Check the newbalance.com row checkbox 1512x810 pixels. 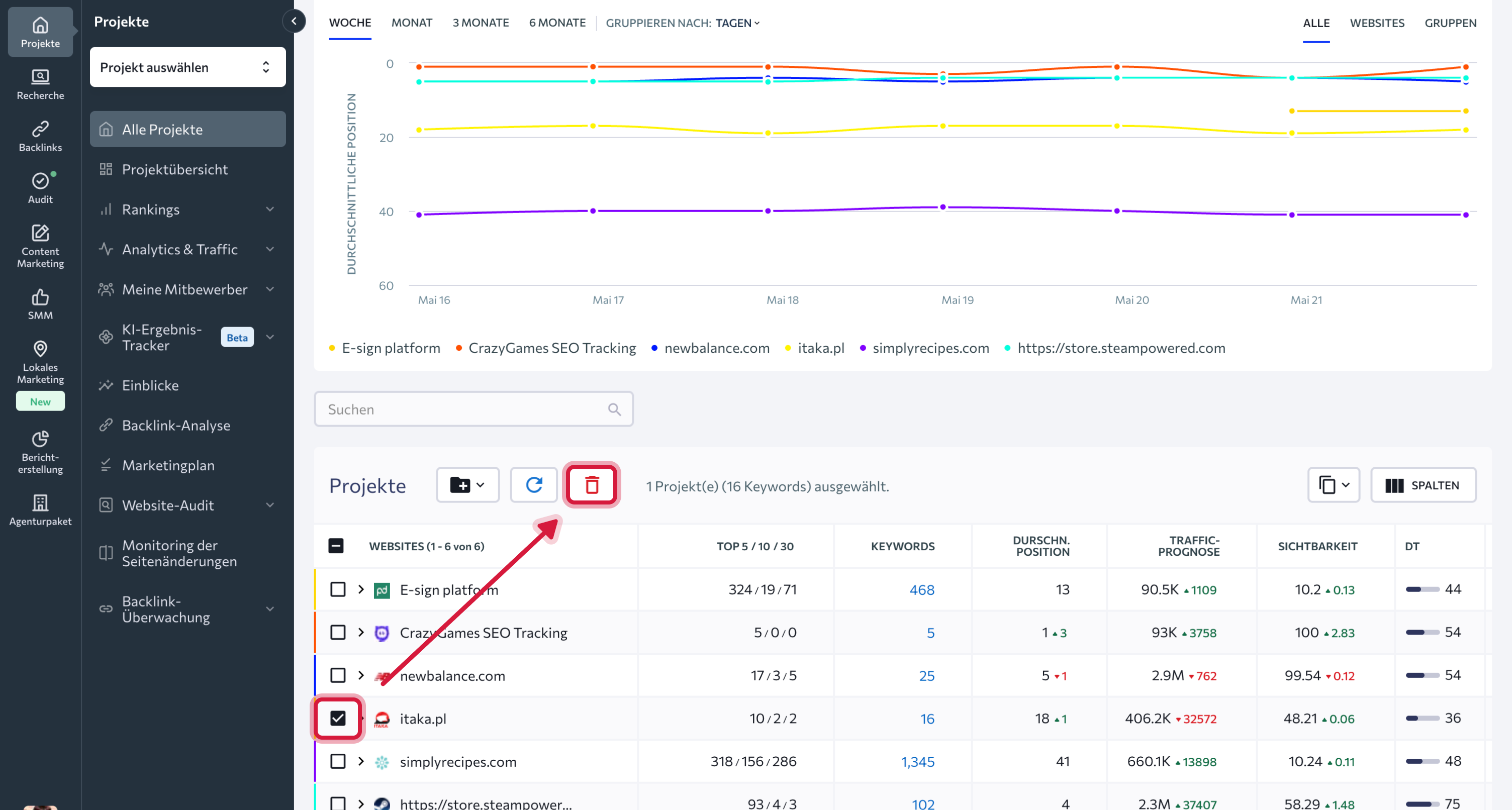coord(337,675)
